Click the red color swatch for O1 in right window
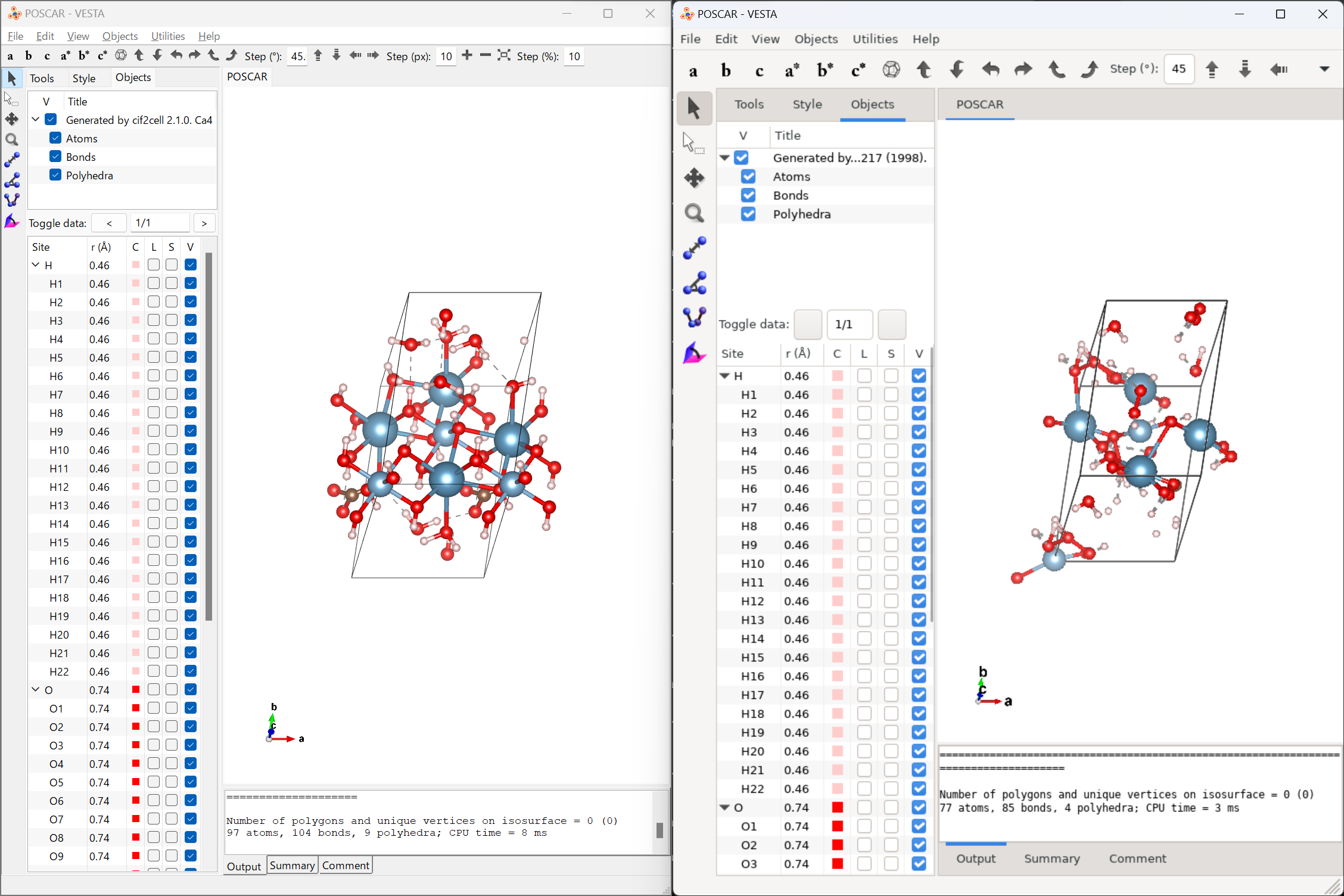 [x=837, y=826]
